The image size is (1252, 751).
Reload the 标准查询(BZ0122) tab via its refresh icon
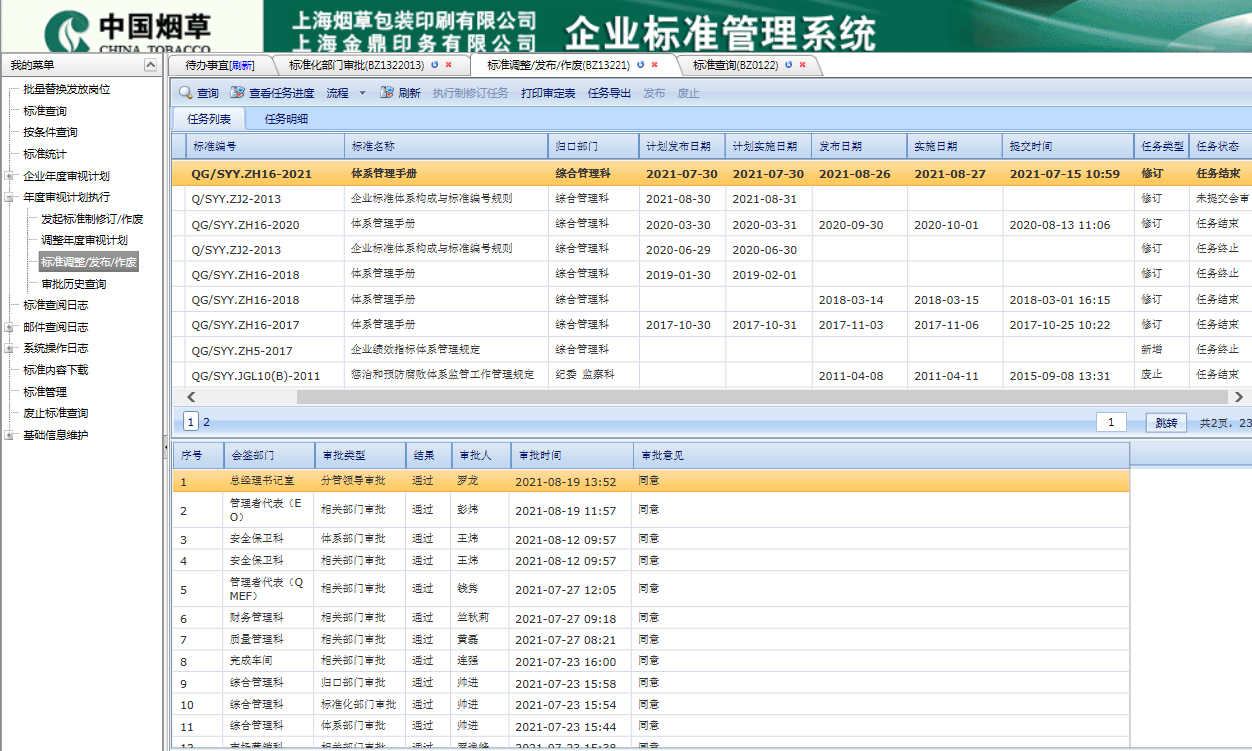point(789,65)
